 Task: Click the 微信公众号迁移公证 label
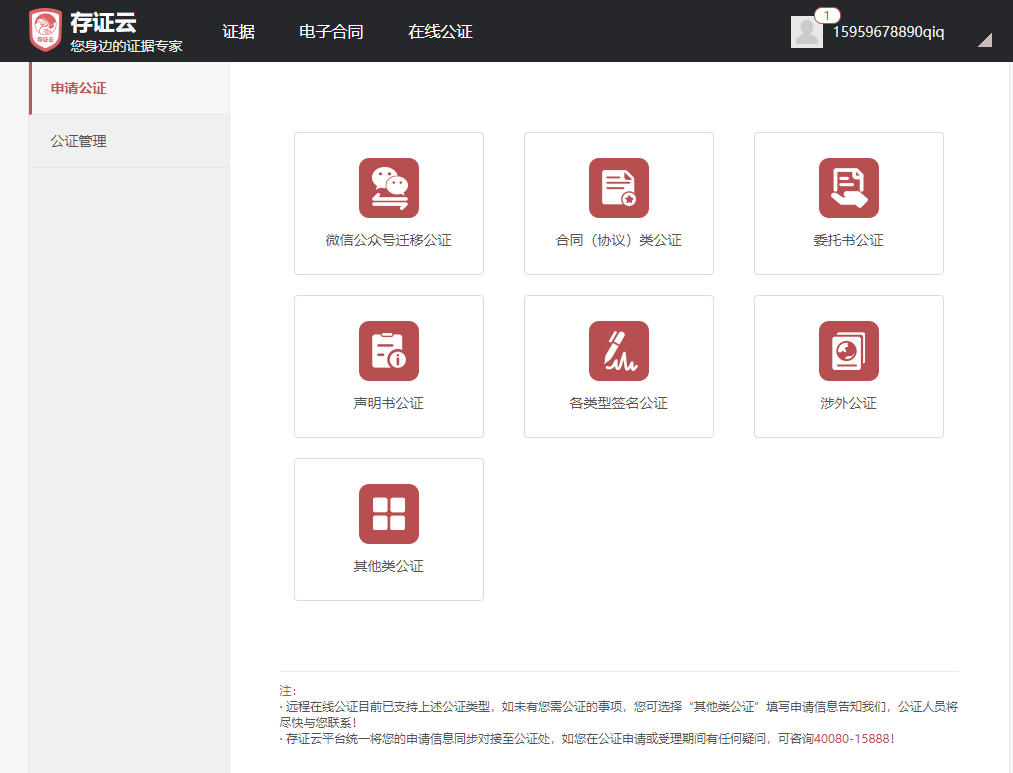[x=389, y=240]
